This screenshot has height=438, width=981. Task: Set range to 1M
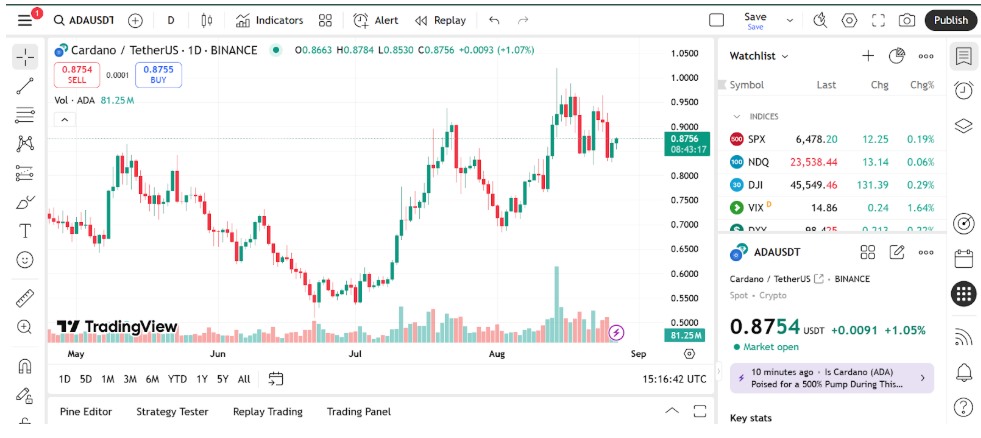108,379
